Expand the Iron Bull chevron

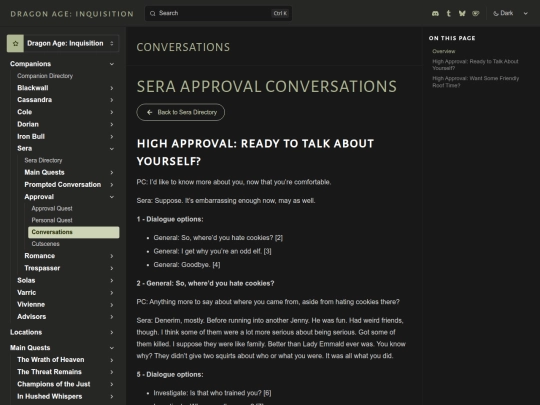[112, 137]
